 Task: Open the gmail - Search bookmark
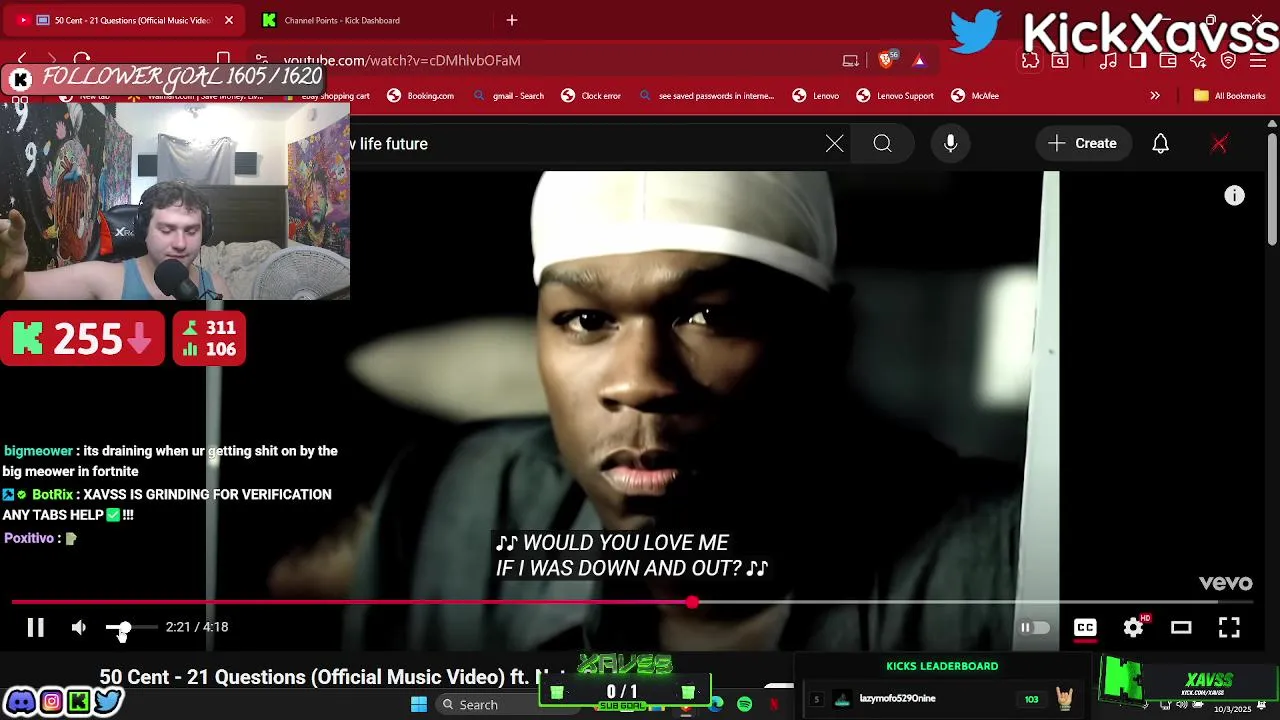pos(509,96)
